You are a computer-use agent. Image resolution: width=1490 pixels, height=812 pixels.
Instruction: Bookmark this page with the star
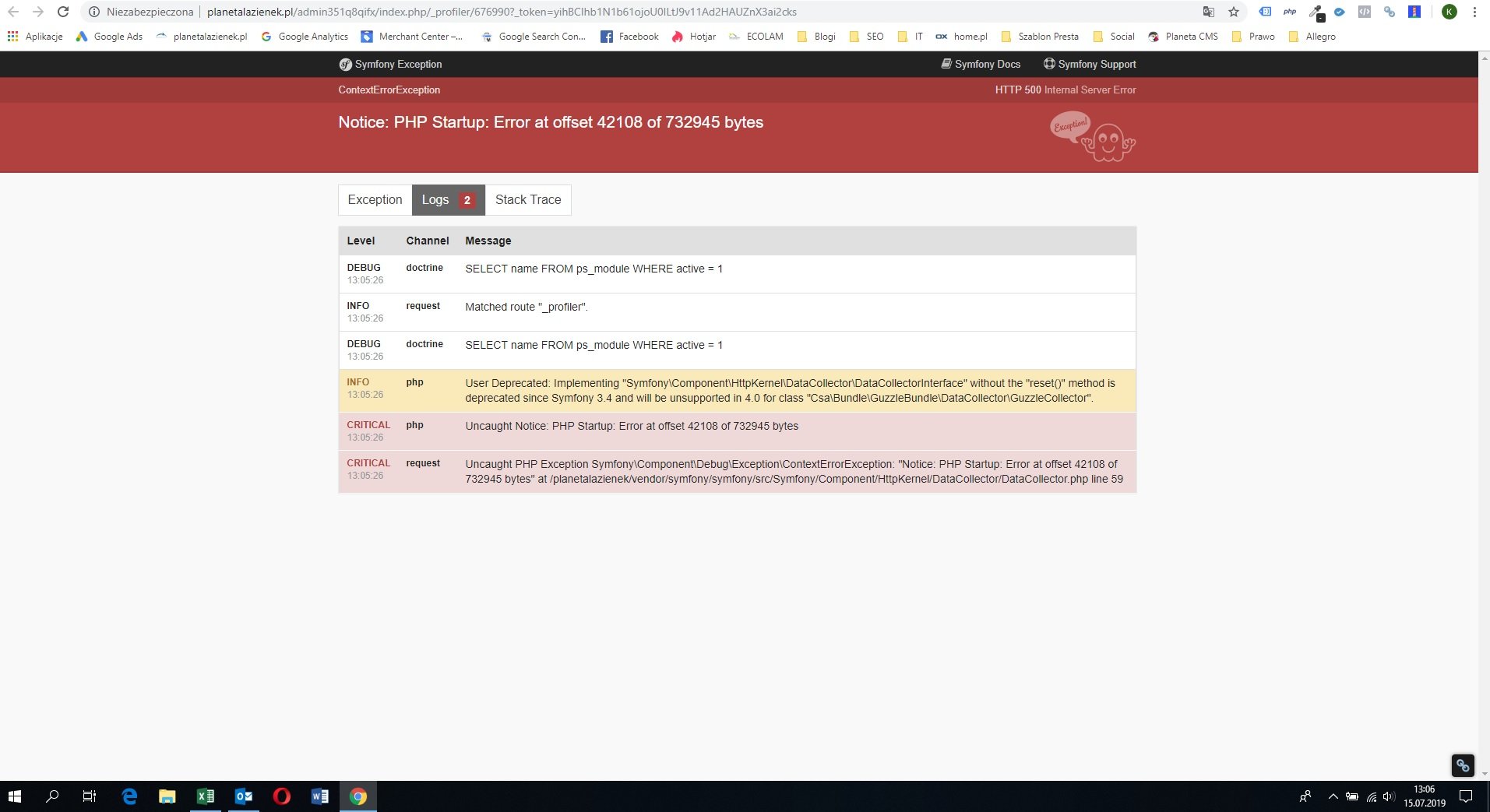coord(1234,12)
